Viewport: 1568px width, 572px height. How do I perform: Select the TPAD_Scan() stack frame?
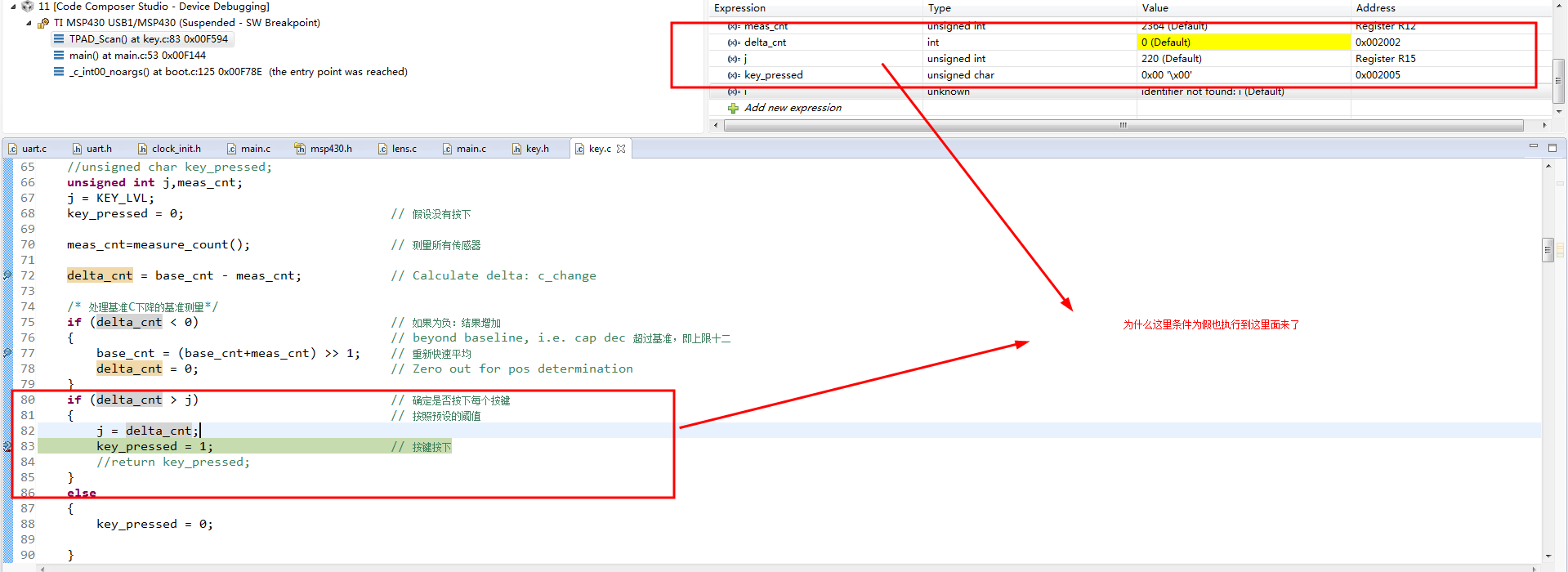coord(148,39)
